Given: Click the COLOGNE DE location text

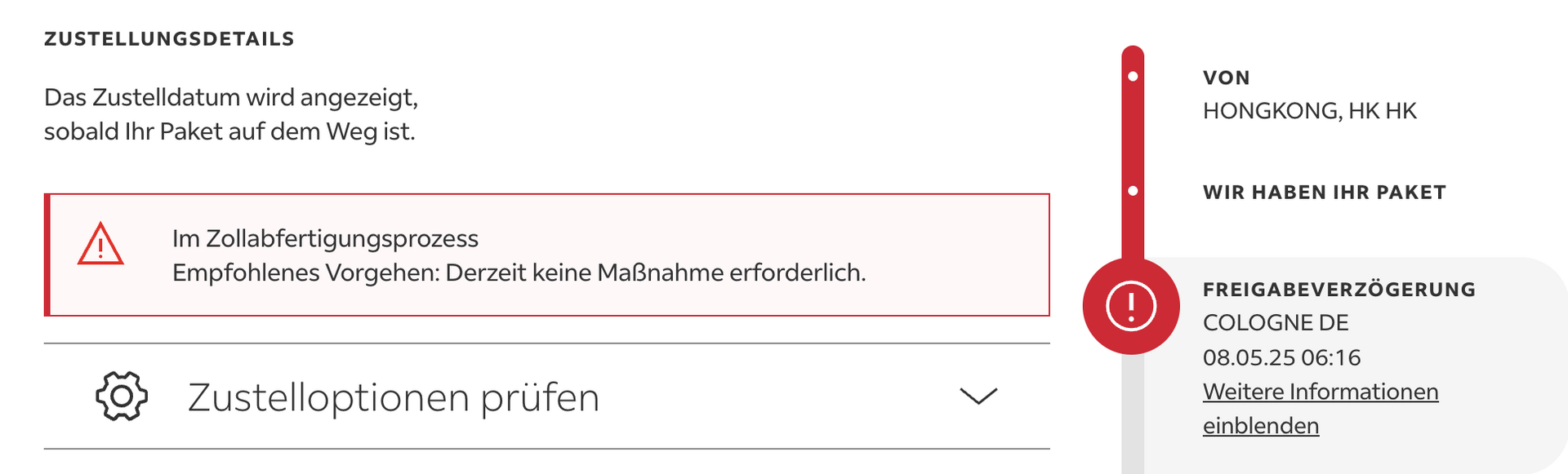Looking at the screenshot, I should point(1275,323).
